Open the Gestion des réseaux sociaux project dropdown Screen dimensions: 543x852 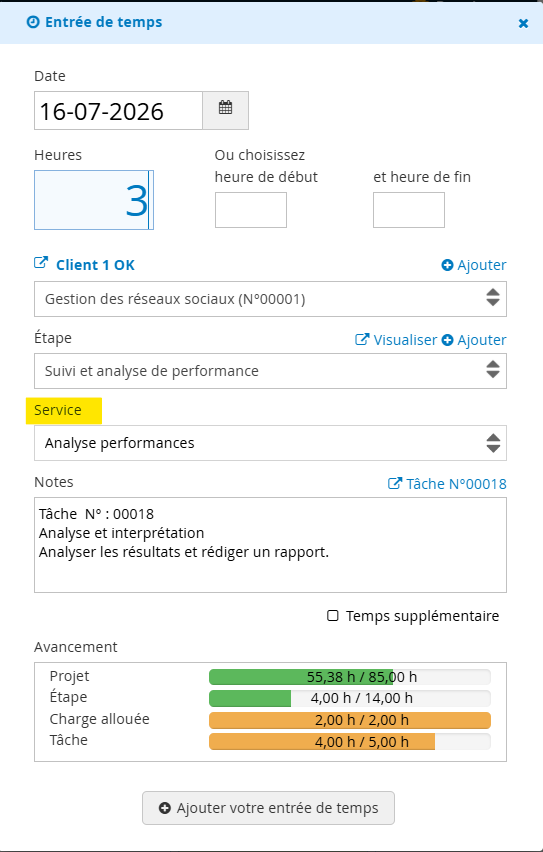pyautogui.click(x=270, y=299)
